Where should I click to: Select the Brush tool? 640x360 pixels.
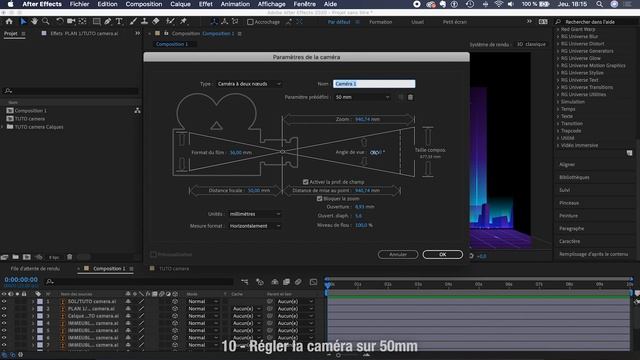pyautogui.click(x=133, y=21)
